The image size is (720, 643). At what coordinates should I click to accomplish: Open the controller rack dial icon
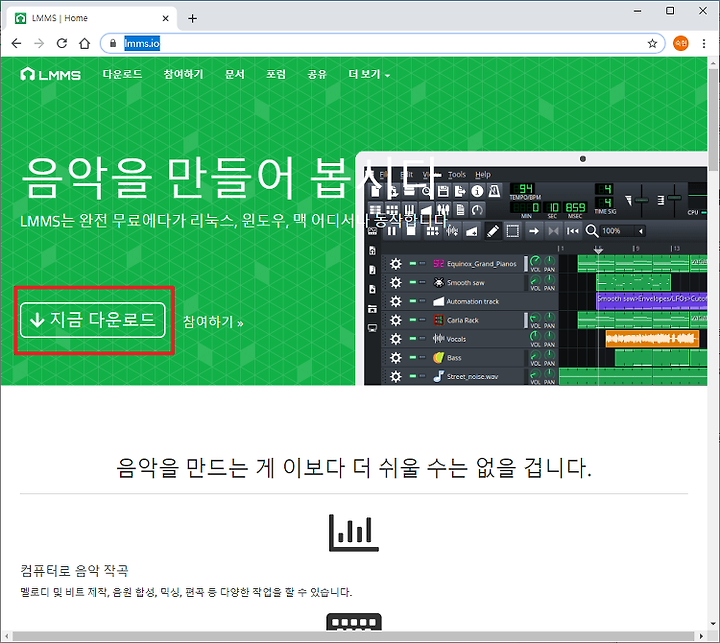[478, 210]
